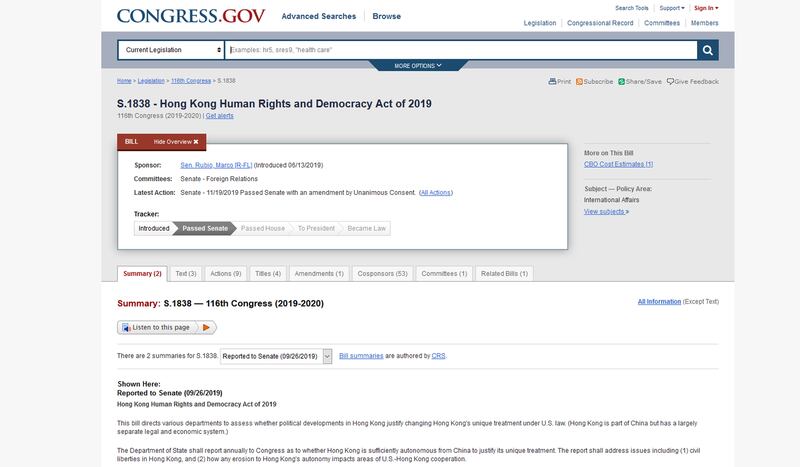Open the Current Legislation dropdown

[171, 49]
